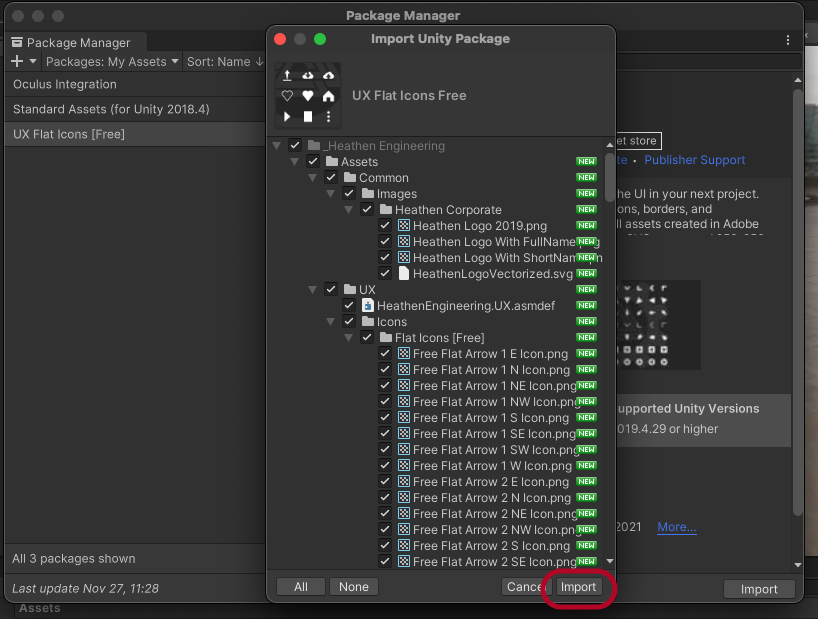Click Free Flat Arrow 2 NW Icon.png image icon
Screen dimensions: 818x619
coord(404,529)
